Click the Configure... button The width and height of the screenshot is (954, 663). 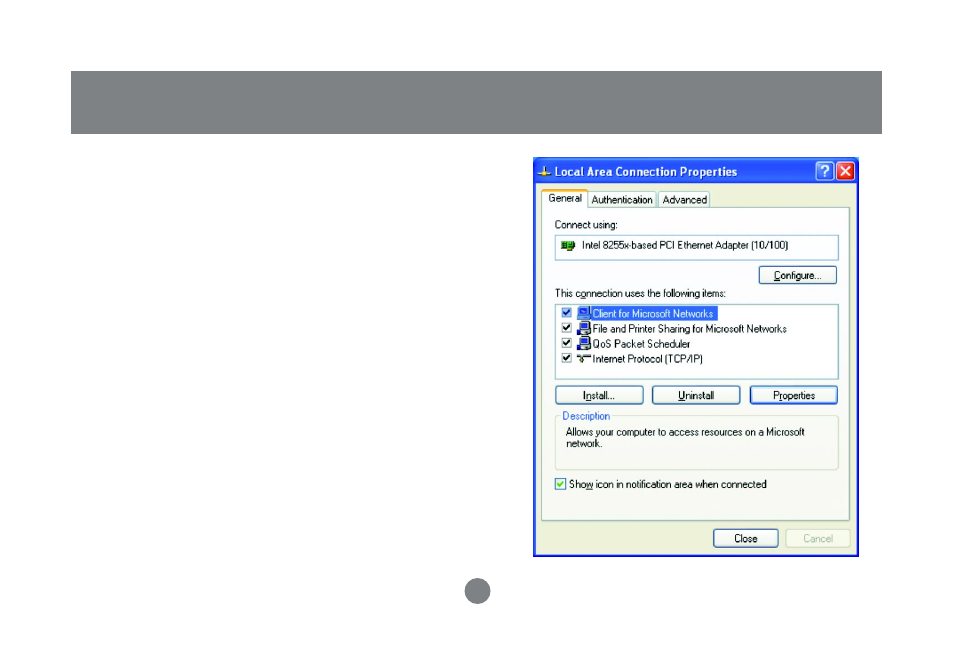798,276
